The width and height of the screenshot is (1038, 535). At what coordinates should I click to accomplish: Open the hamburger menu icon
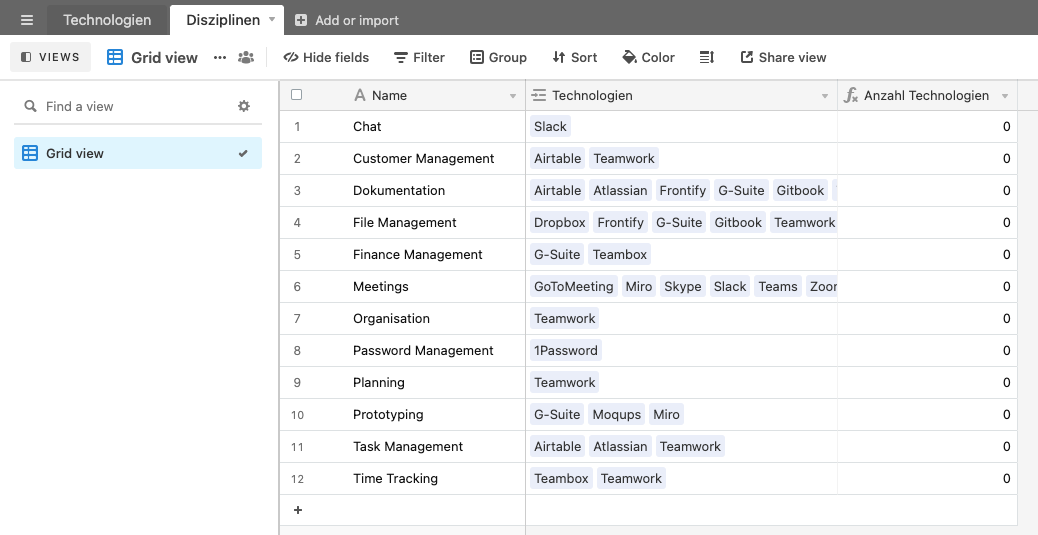click(x=26, y=20)
